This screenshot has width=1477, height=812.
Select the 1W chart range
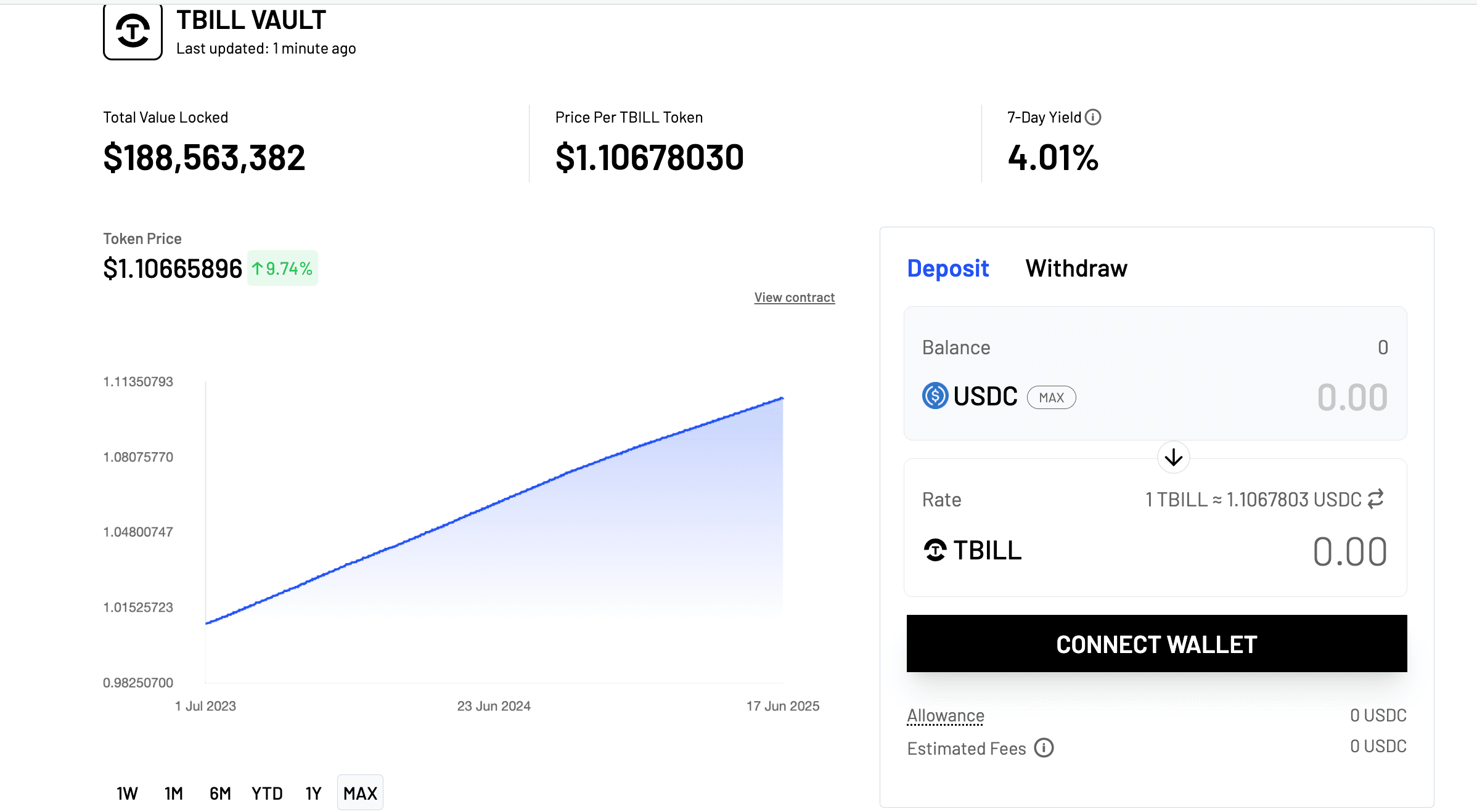(127, 794)
